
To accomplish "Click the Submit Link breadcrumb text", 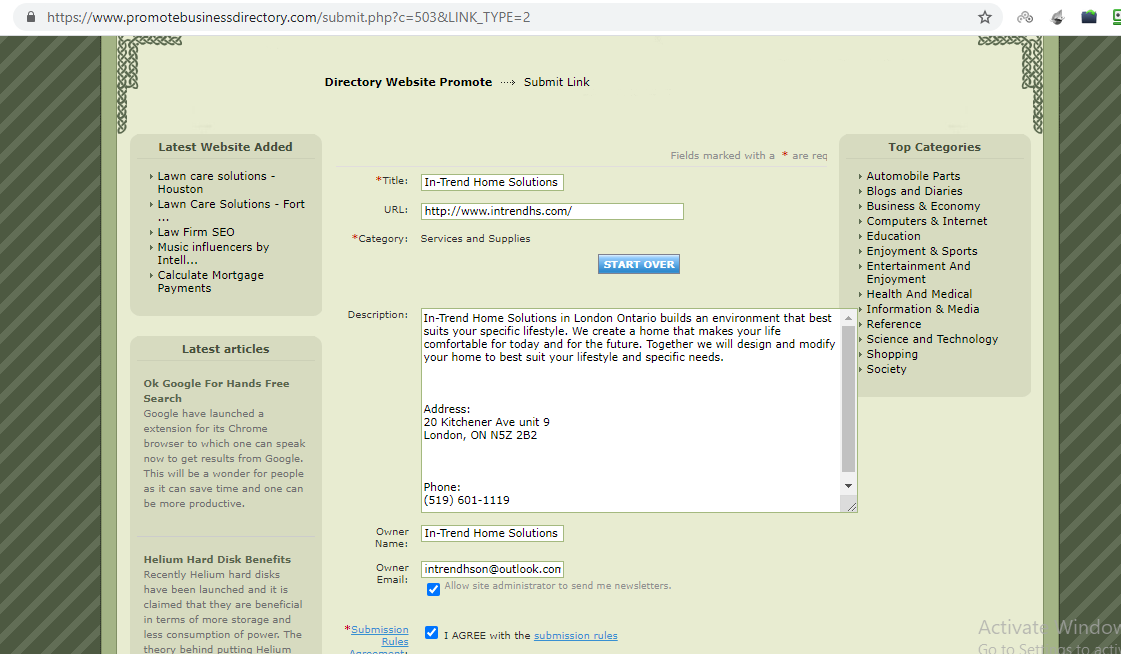I will point(556,82).
